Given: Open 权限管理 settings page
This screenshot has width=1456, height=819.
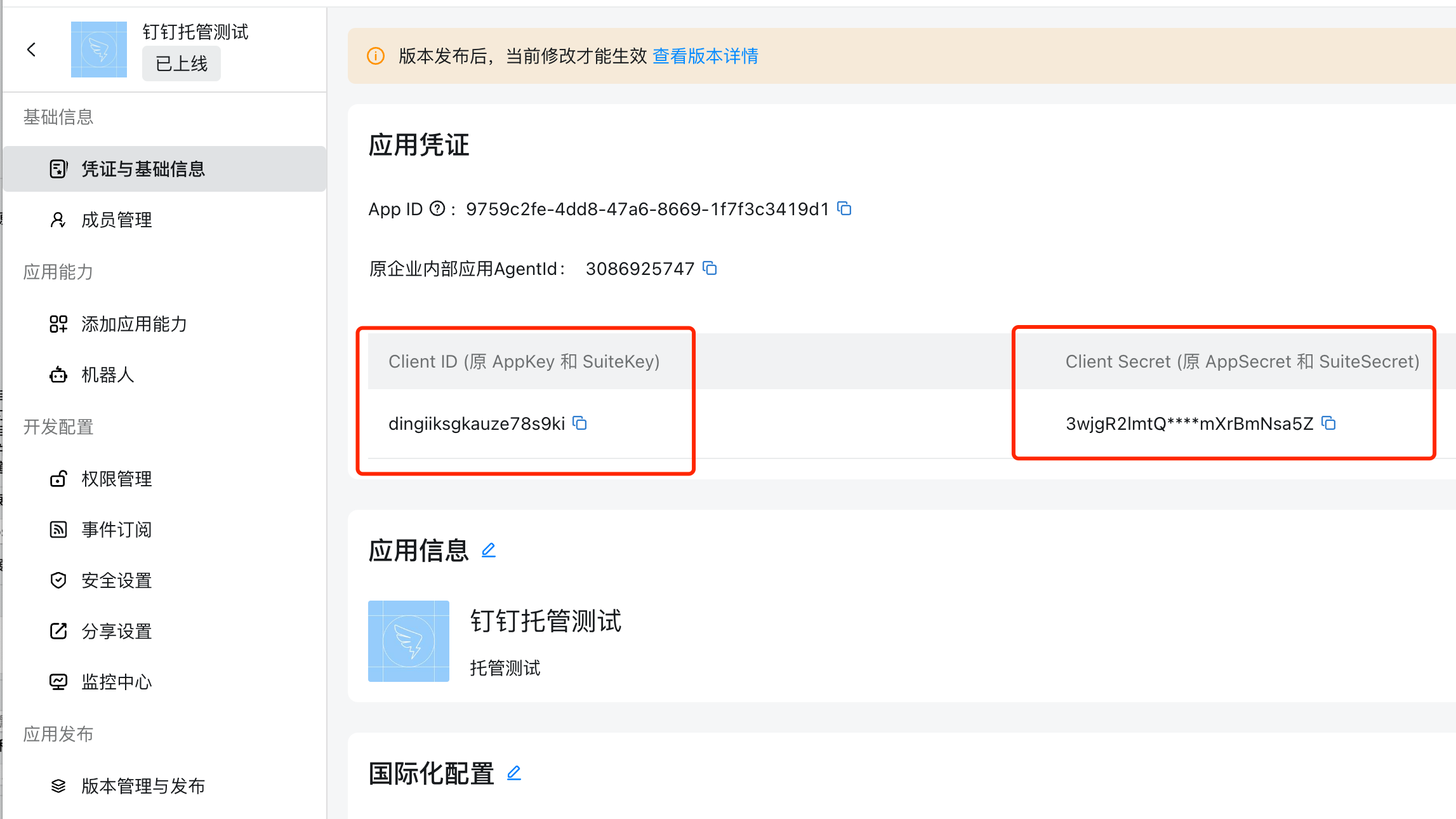Looking at the screenshot, I should [x=116, y=479].
